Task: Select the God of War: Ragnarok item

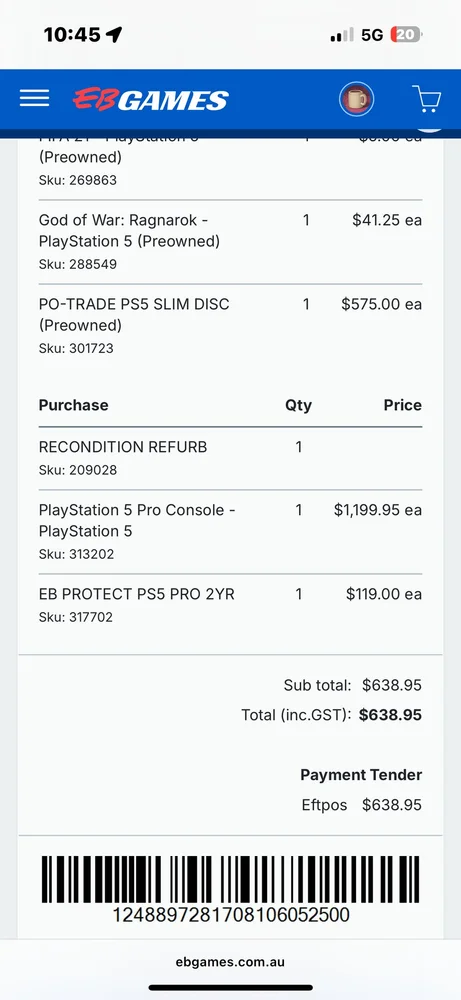Action: 230,242
